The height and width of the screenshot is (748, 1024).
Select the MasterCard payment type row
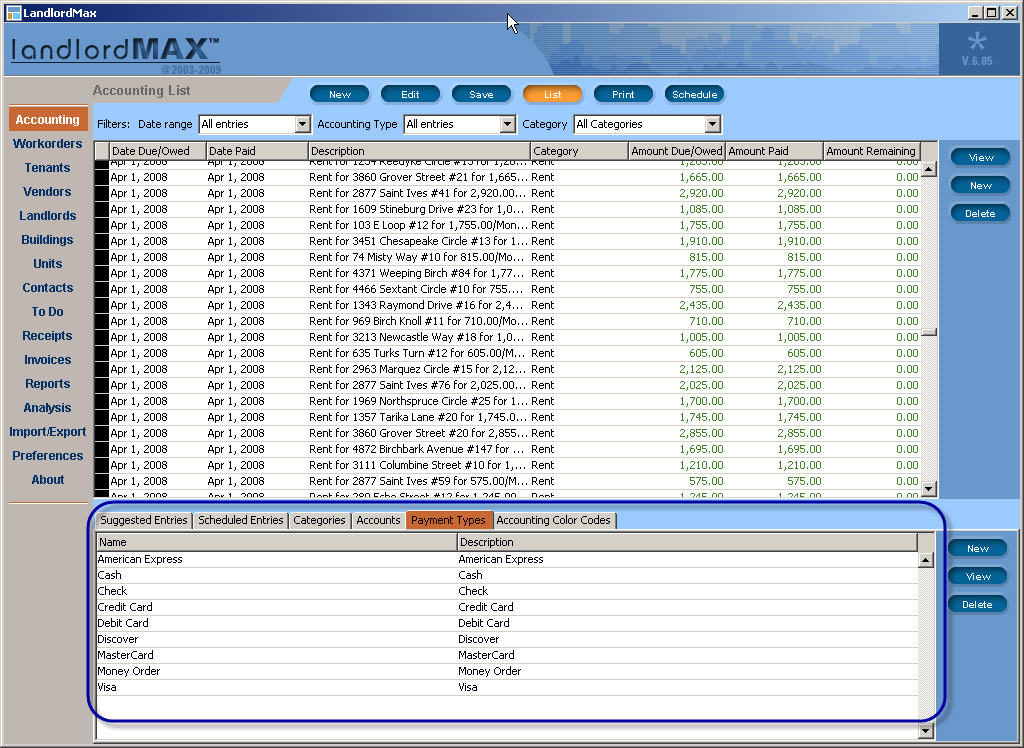(507, 655)
